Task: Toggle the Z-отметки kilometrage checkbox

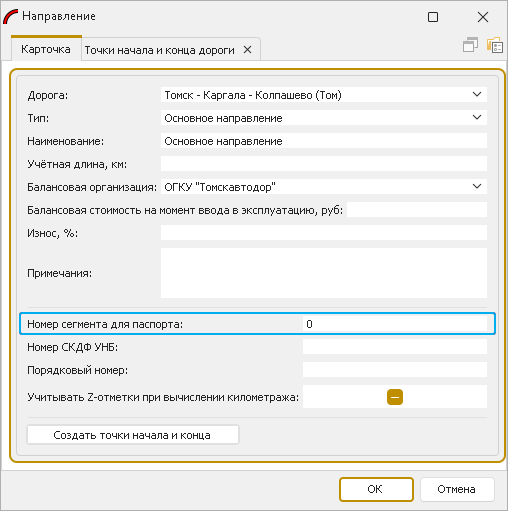Action: coord(395,397)
